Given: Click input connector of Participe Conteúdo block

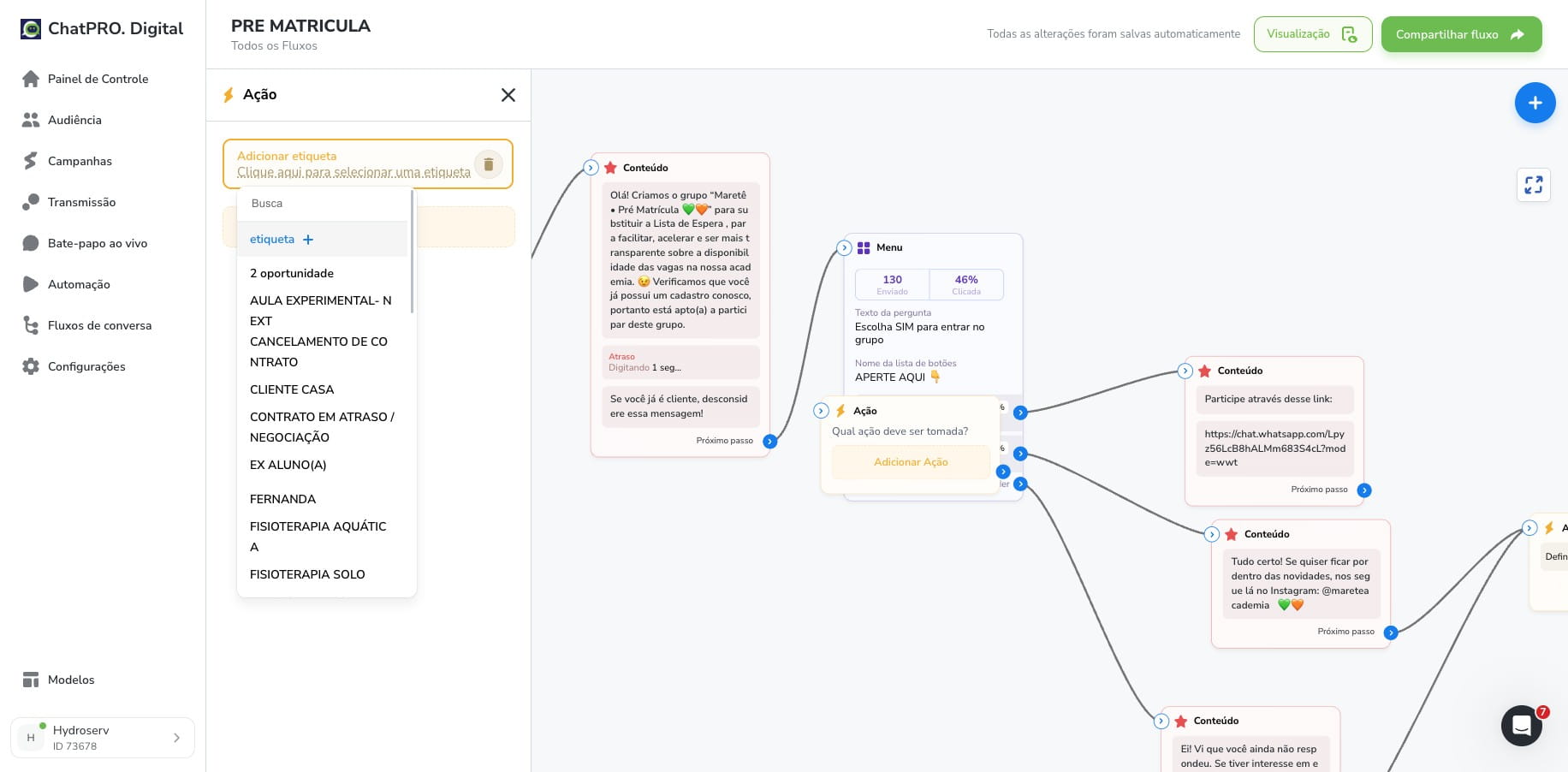Looking at the screenshot, I should [1185, 371].
